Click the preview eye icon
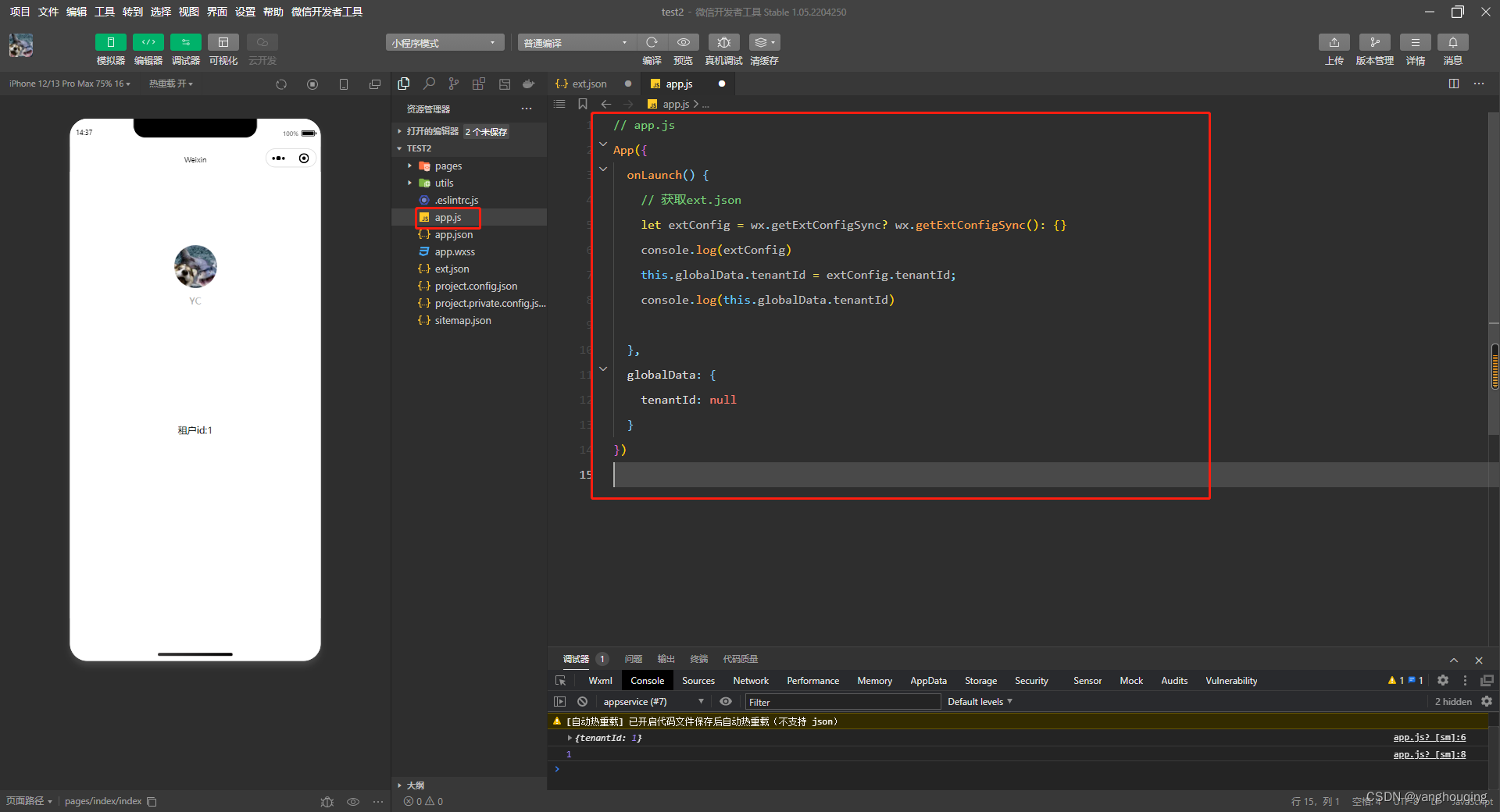This screenshot has width=1500, height=812. pyautogui.click(x=684, y=42)
